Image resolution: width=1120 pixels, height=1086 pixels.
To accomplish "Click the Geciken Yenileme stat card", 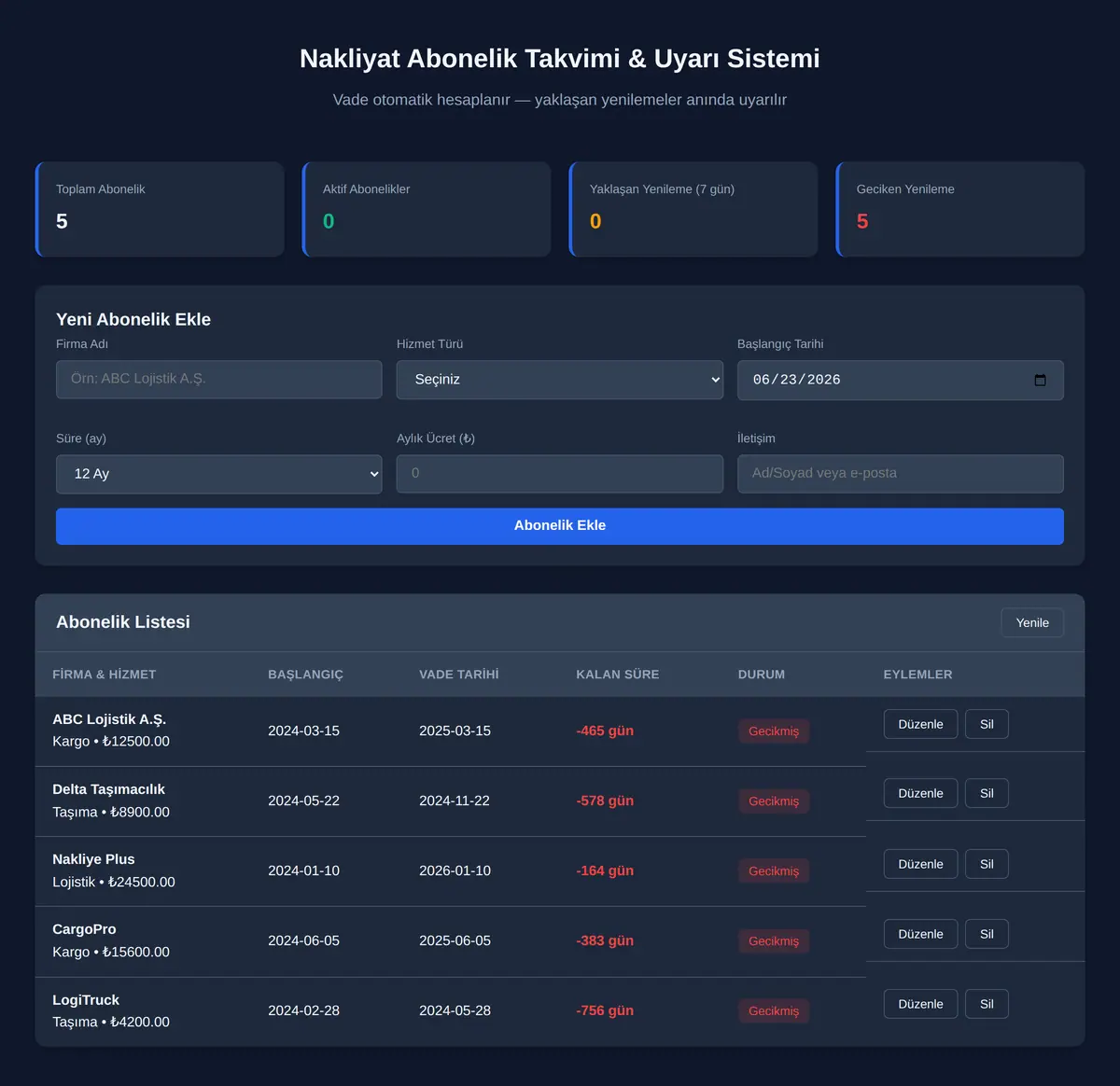I will (x=960, y=209).
